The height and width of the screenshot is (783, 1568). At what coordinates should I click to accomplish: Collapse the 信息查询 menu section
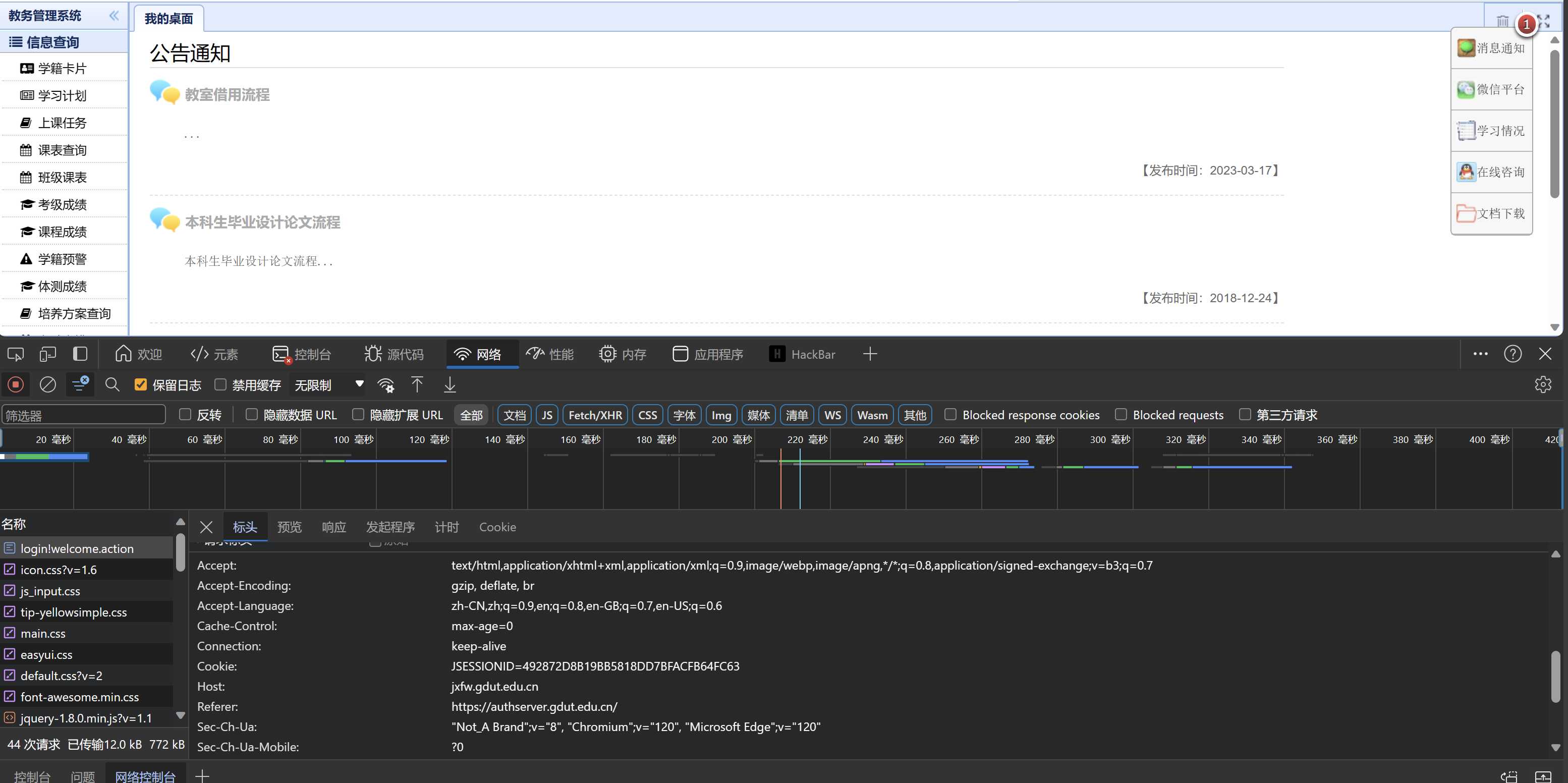64,42
